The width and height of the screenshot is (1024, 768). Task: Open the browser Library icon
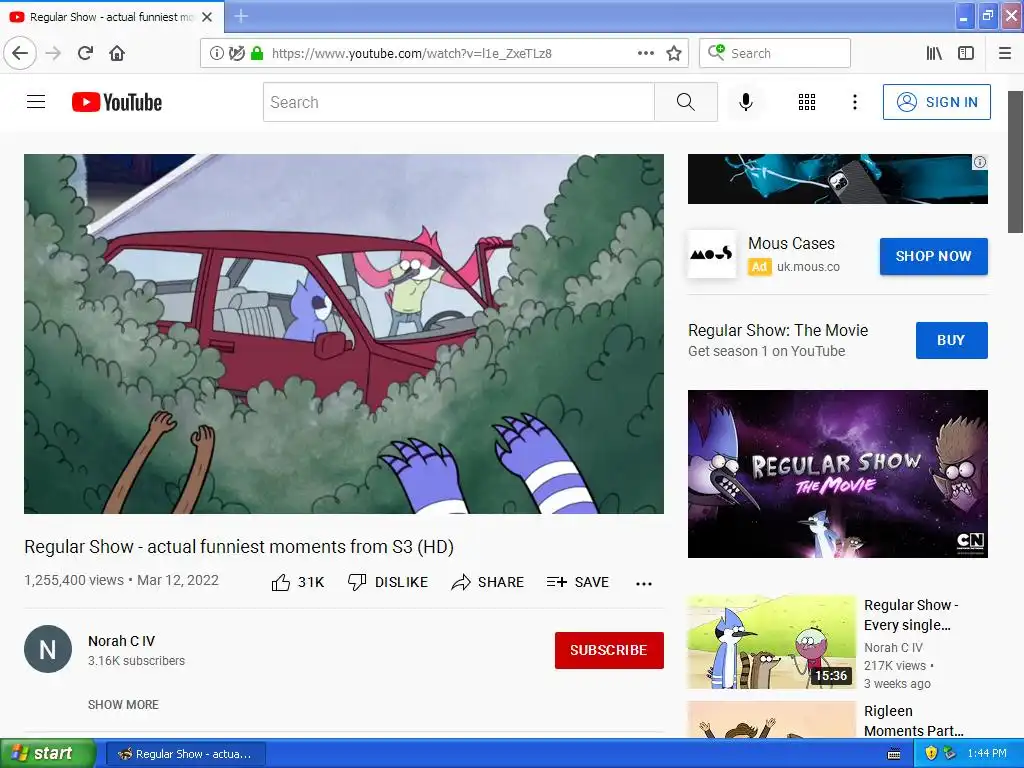click(934, 53)
